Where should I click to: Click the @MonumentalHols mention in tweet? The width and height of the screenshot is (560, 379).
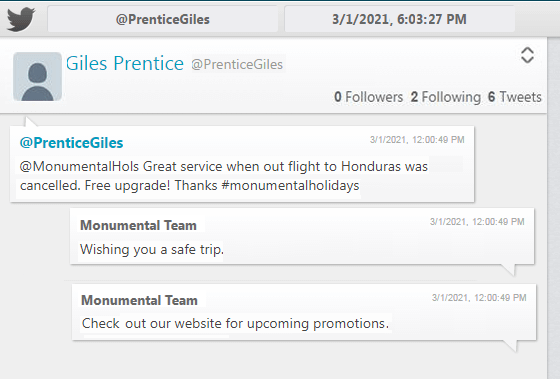(x=79, y=166)
